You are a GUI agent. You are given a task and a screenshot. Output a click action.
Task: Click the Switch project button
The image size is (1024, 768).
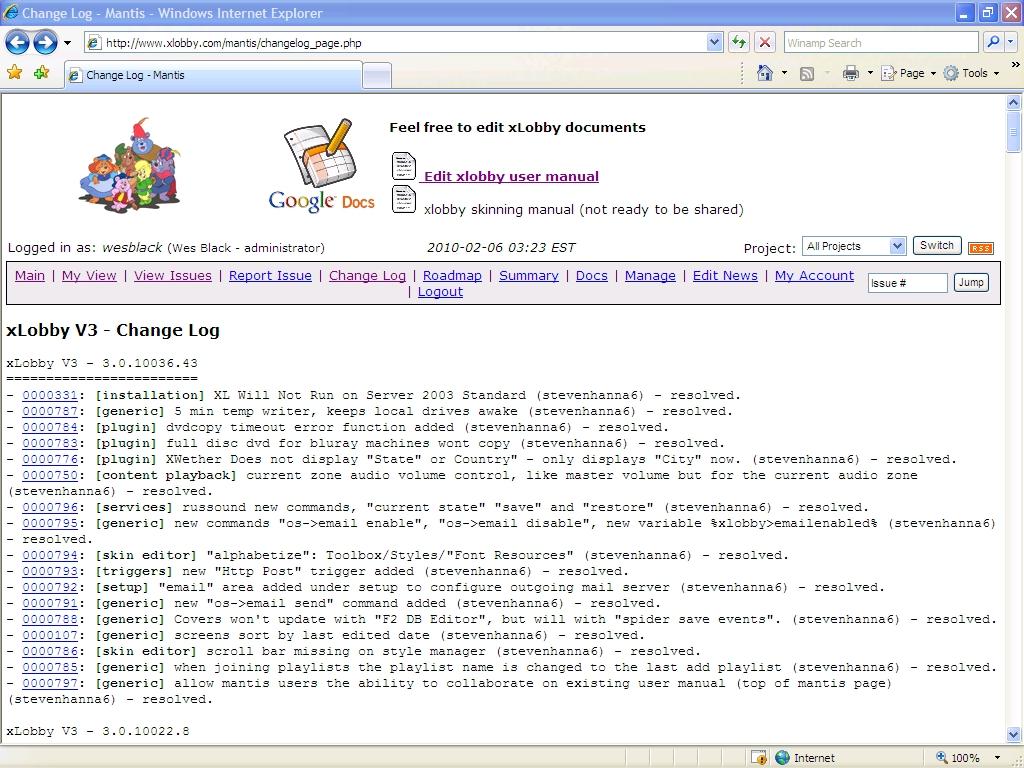[x=936, y=246]
